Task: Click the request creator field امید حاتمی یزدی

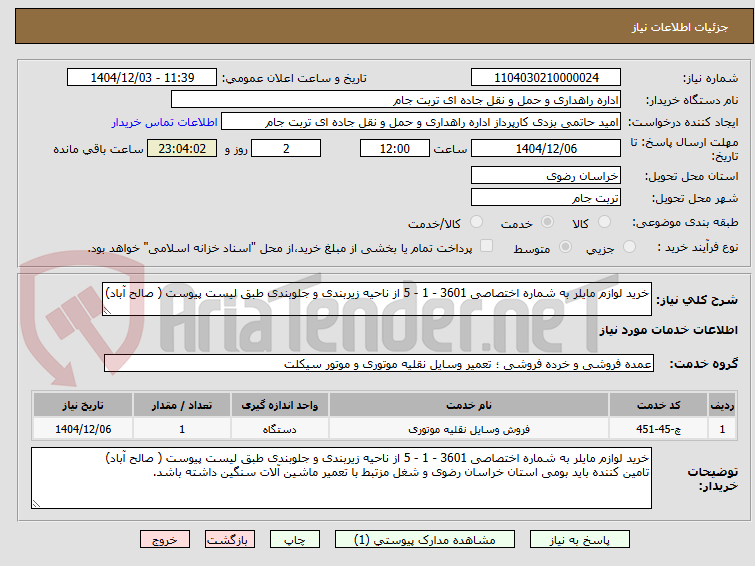Action: 421,122
